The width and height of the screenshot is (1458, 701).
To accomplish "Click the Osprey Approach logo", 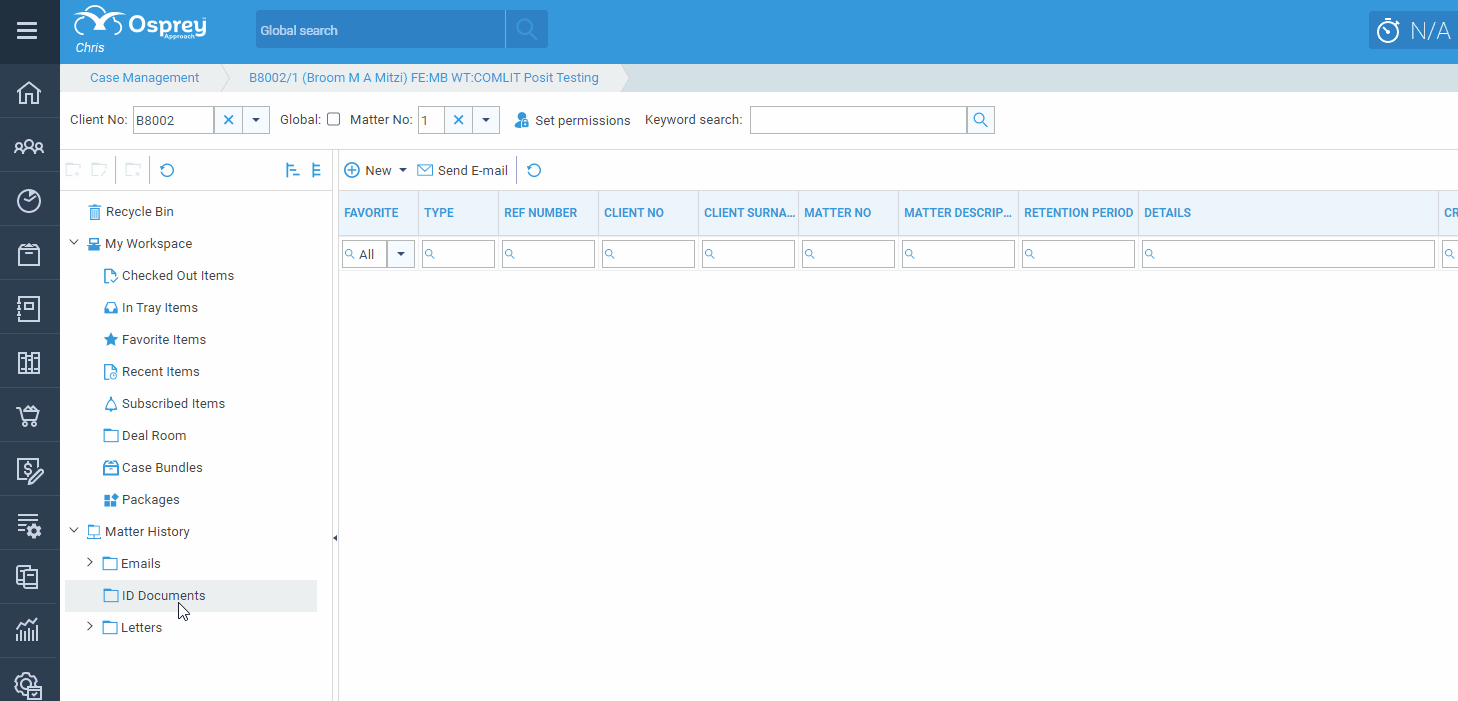I will click(140, 23).
